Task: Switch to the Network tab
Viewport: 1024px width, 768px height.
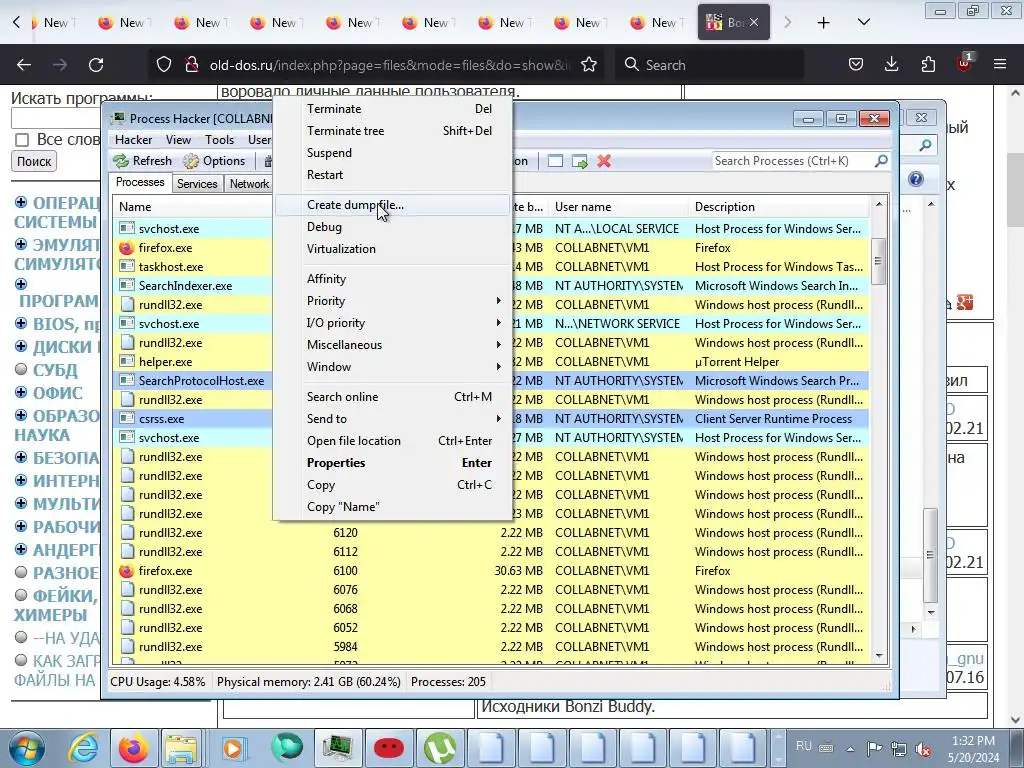Action: [249, 184]
